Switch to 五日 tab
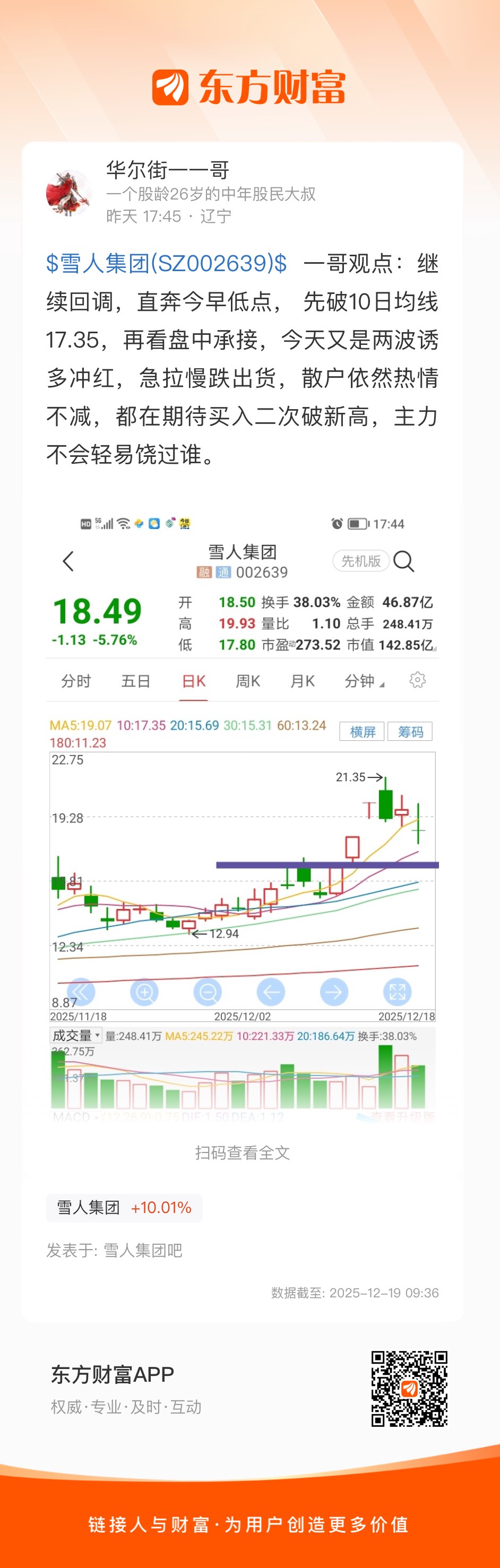Viewport: 500px width, 1568px height. click(x=136, y=680)
